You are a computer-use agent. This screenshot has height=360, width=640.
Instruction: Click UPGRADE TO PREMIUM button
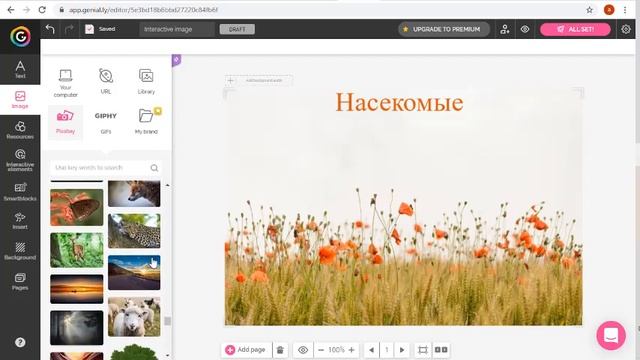coord(443,29)
